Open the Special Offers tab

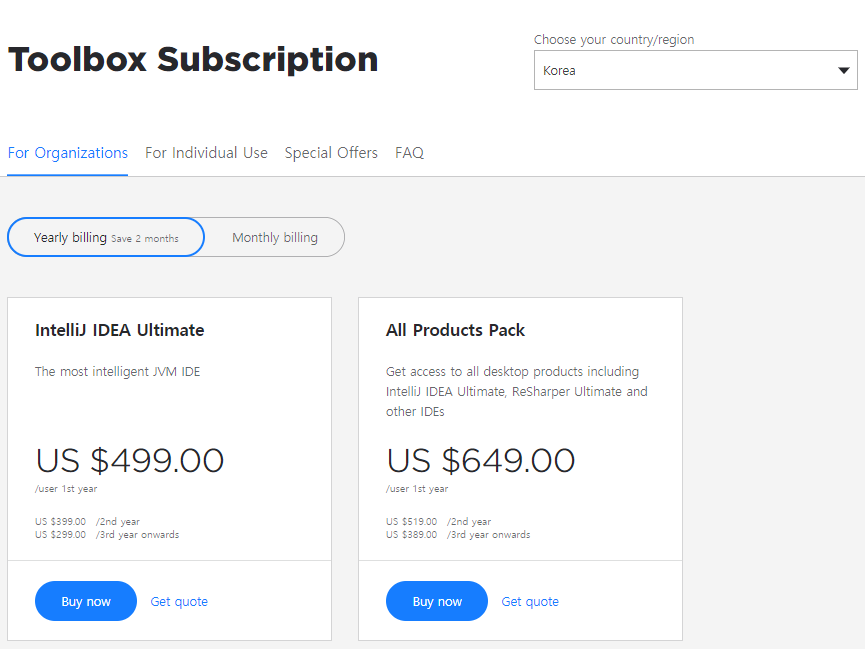coord(331,153)
